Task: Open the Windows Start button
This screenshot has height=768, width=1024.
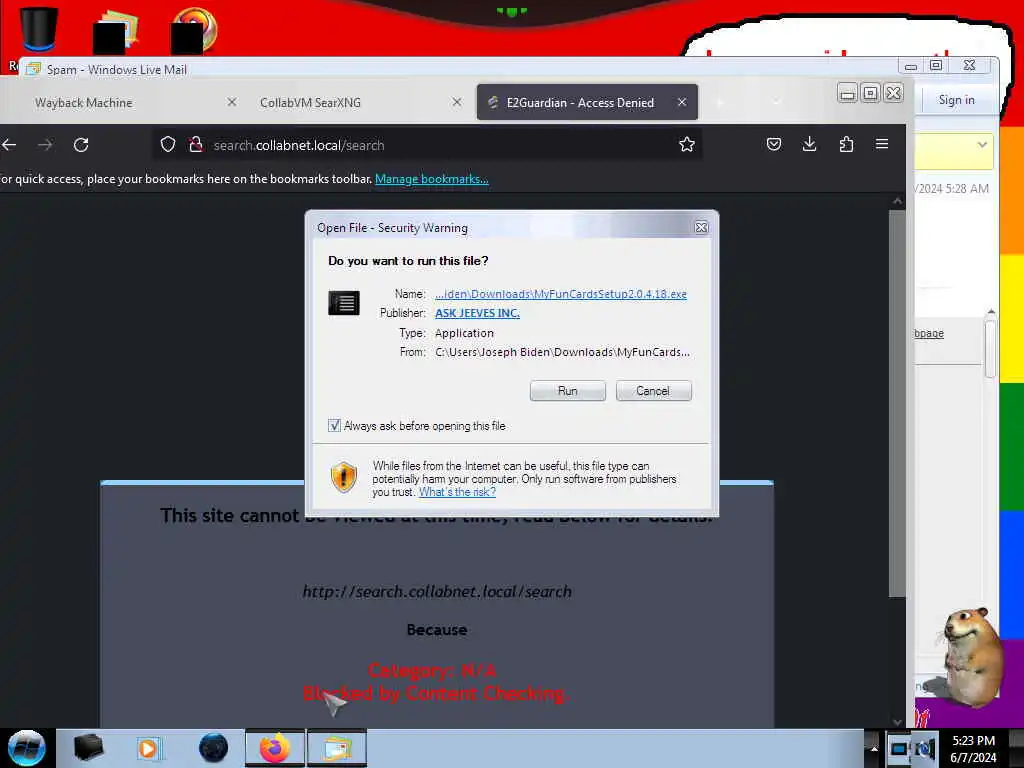Action: [x=27, y=748]
